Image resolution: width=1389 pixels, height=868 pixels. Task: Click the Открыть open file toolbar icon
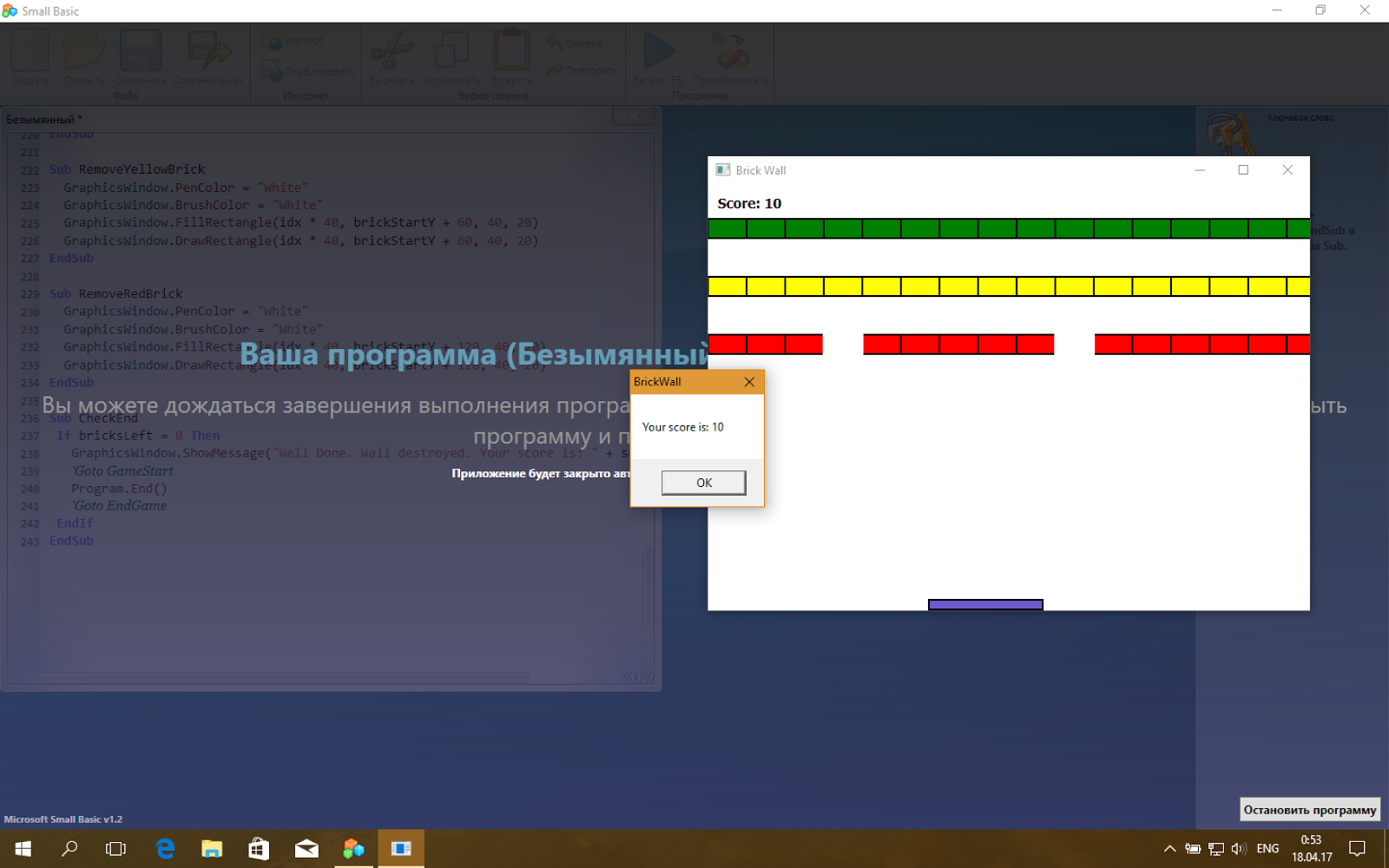pos(84,57)
